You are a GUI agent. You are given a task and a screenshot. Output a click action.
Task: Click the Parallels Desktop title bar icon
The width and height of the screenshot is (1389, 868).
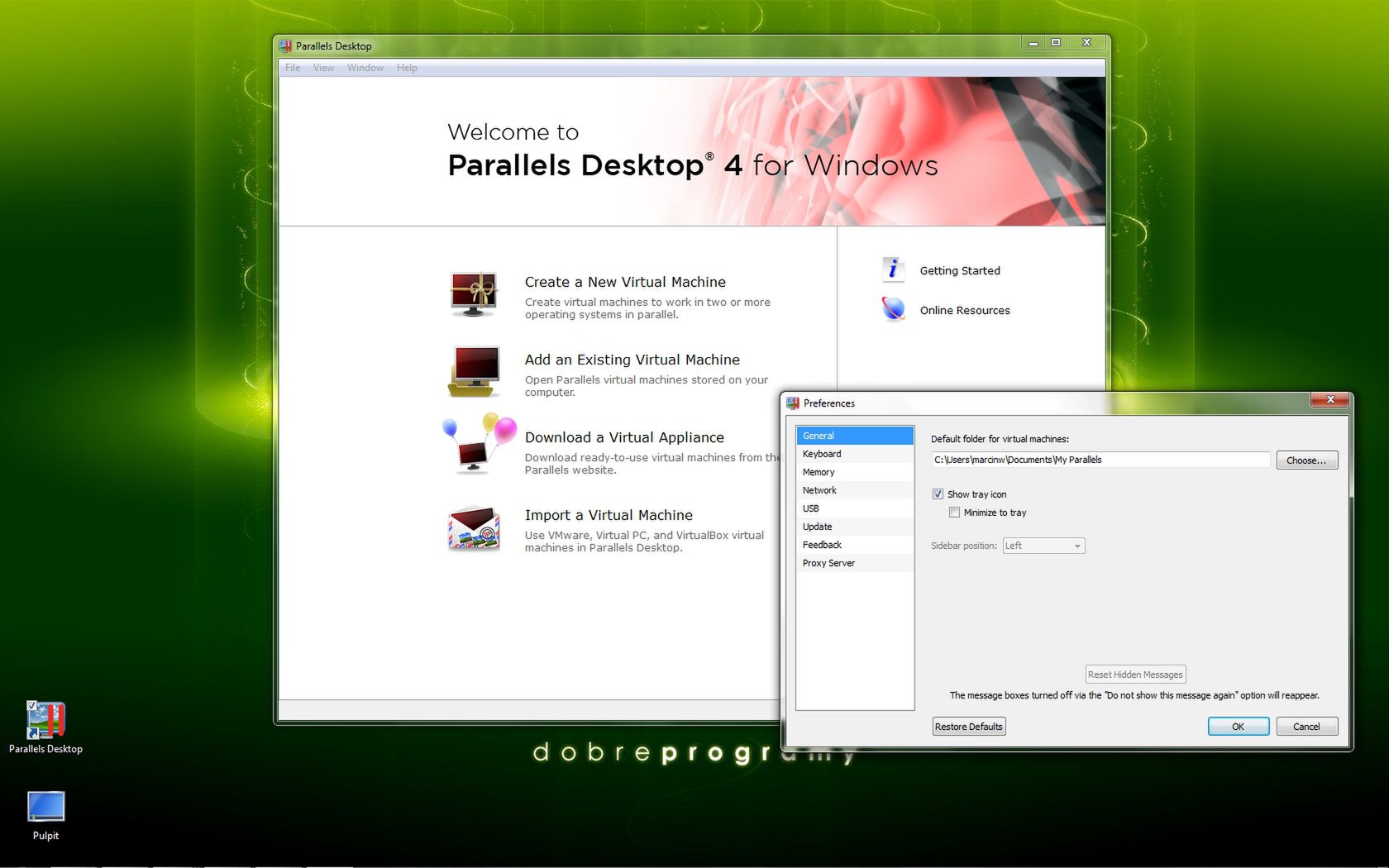[285, 46]
